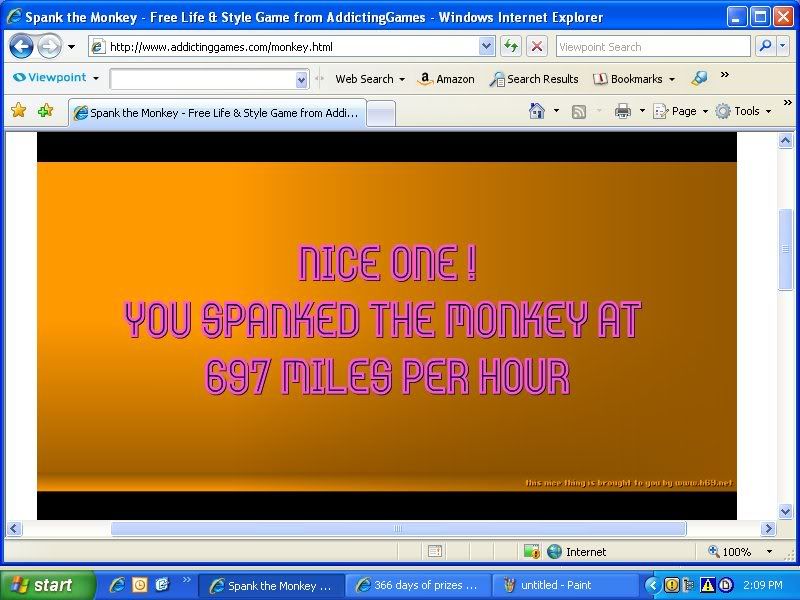Launch Internet Explorer from Quick Launch
Screen dimensions: 800x600
pyautogui.click(x=117, y=585)
